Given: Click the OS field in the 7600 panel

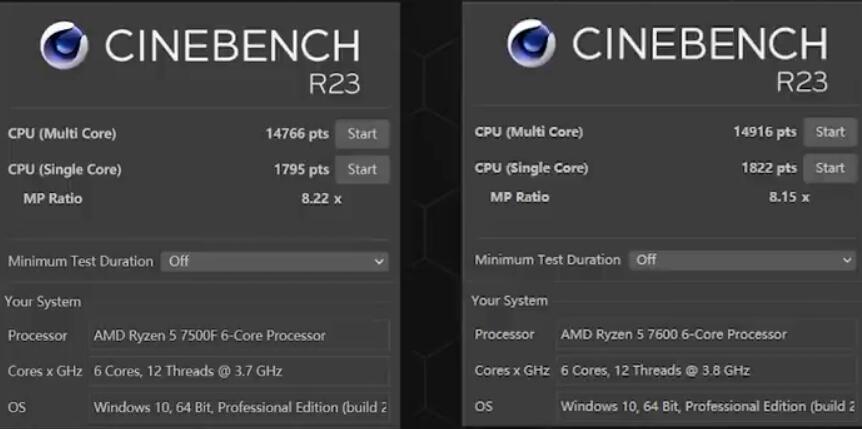Looking at the screenshot, I should point(707,406).
